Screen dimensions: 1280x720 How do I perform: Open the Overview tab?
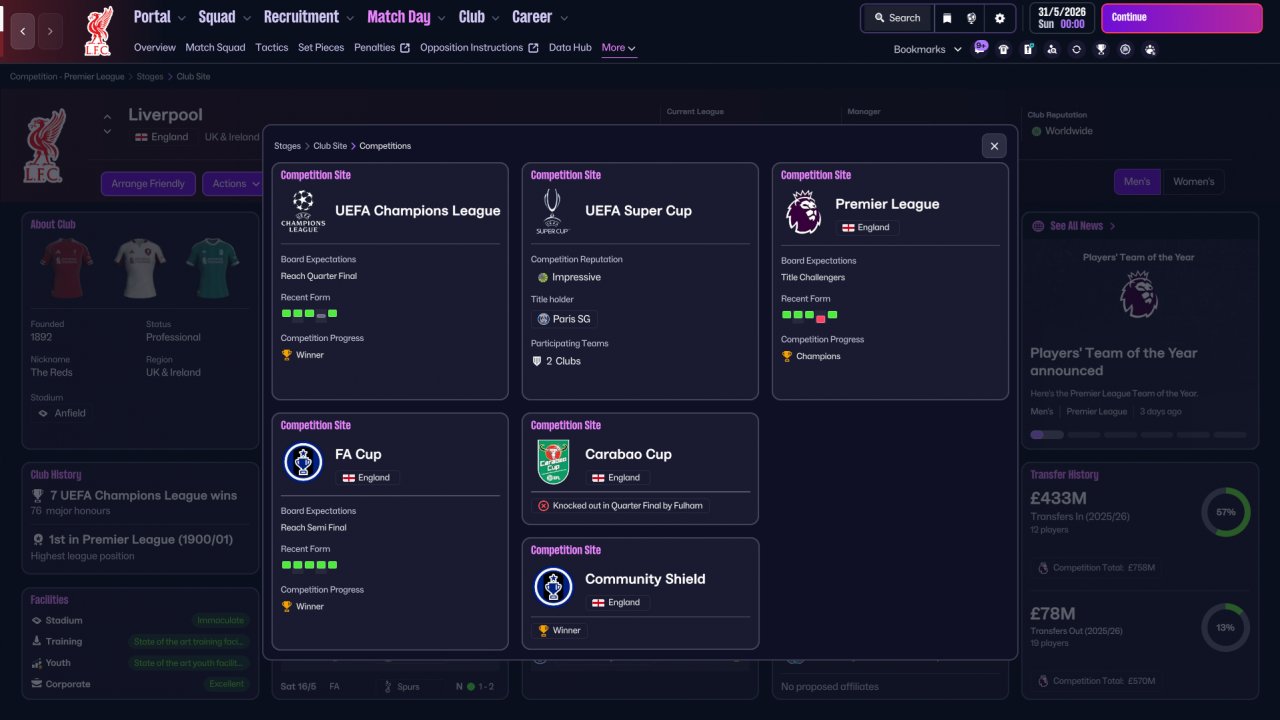tap(155, 48)
